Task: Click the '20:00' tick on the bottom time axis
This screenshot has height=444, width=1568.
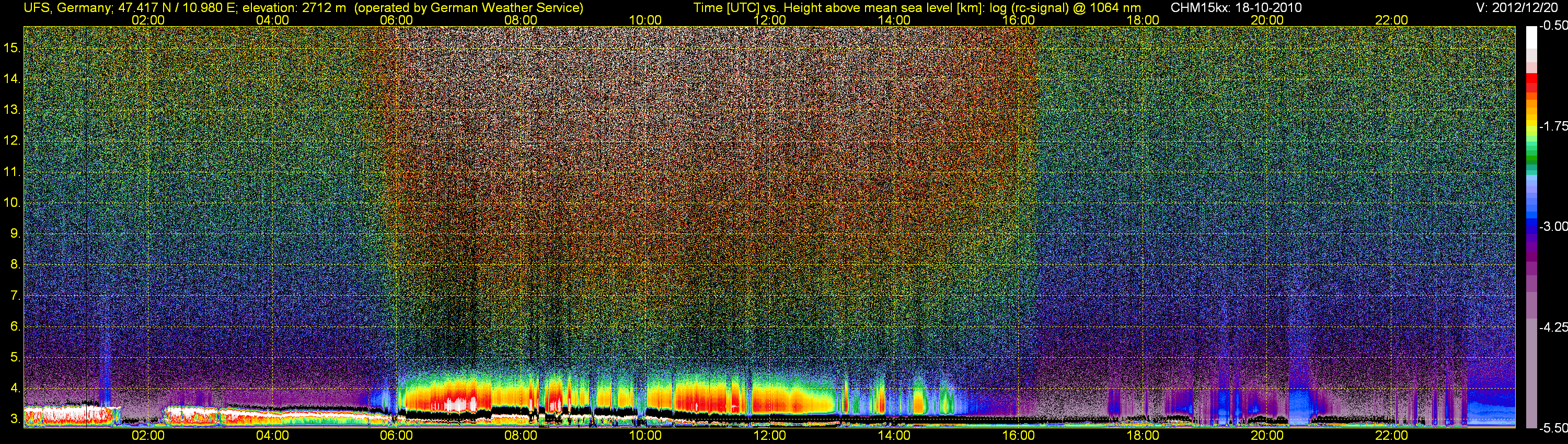Action: click(1267, 436)
